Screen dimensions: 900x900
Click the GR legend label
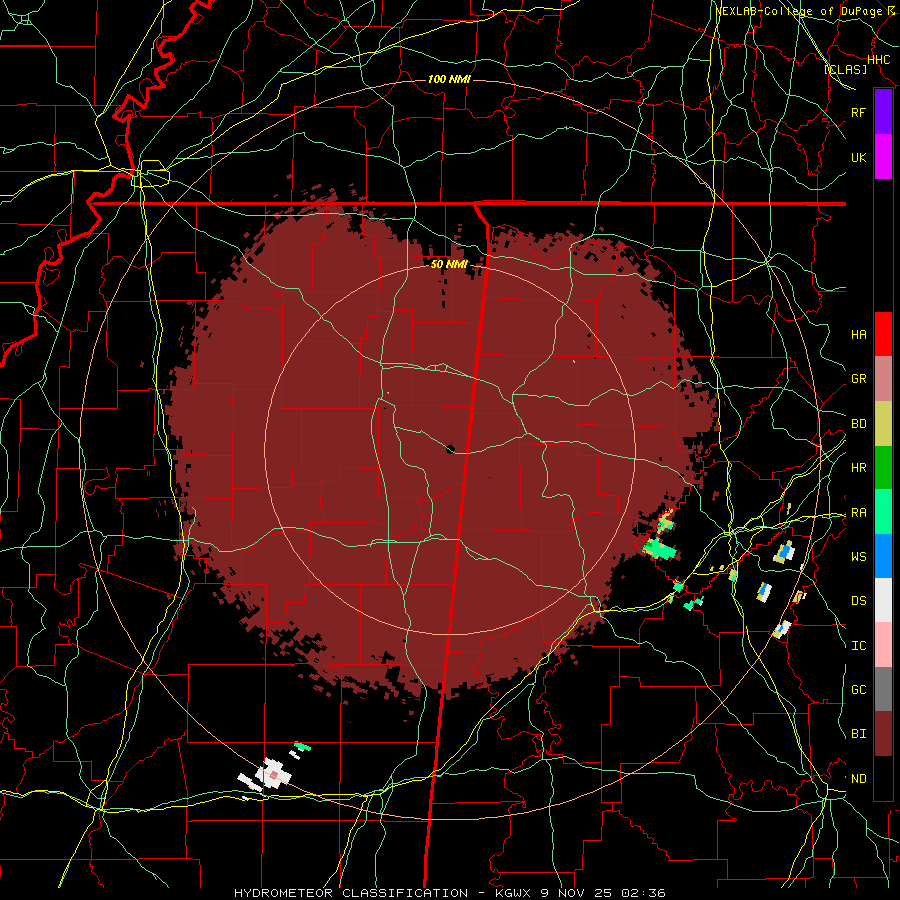[859, 379]
